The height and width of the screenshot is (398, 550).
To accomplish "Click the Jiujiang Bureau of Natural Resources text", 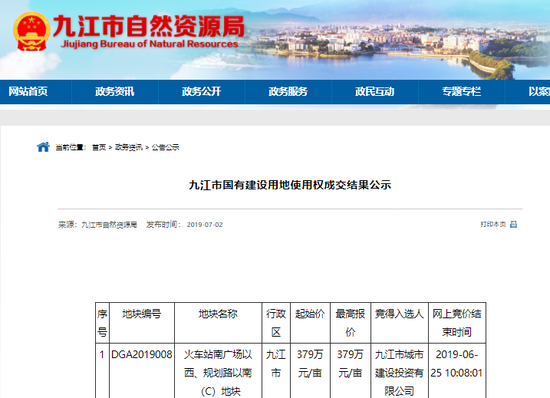I will click(149, 44).
